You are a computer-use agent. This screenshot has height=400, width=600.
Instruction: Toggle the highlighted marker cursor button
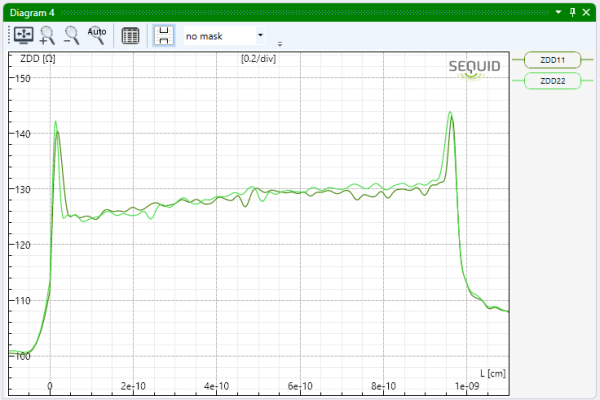[x=164, y=36]
